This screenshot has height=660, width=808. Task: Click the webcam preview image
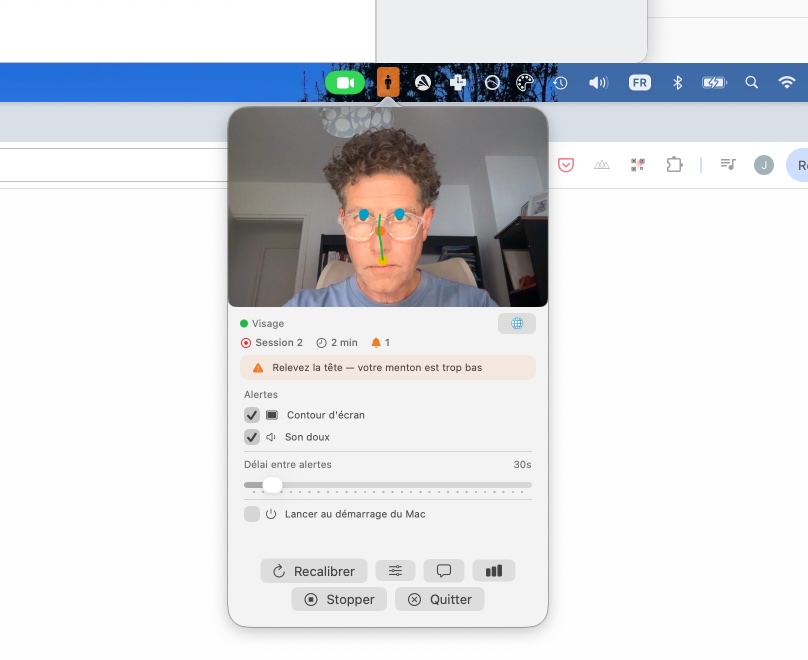pos(388,207)
